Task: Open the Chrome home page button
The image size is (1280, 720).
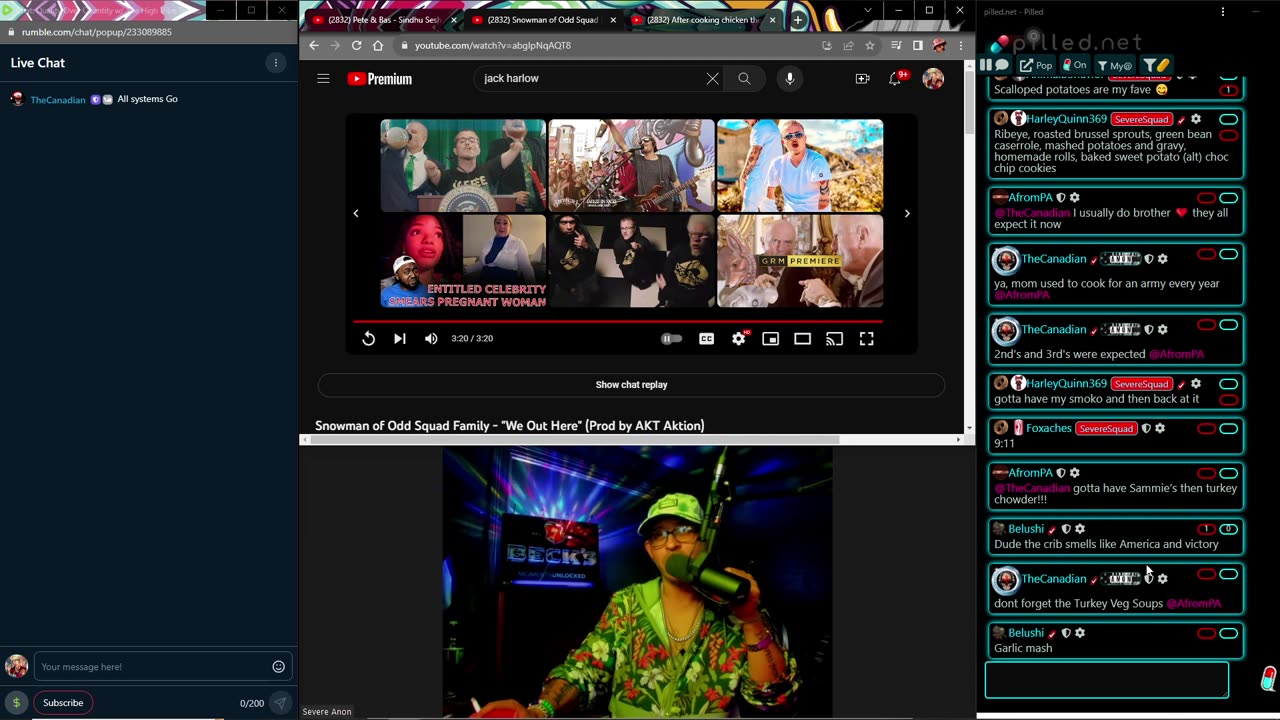Action: [x=378, y=45]
